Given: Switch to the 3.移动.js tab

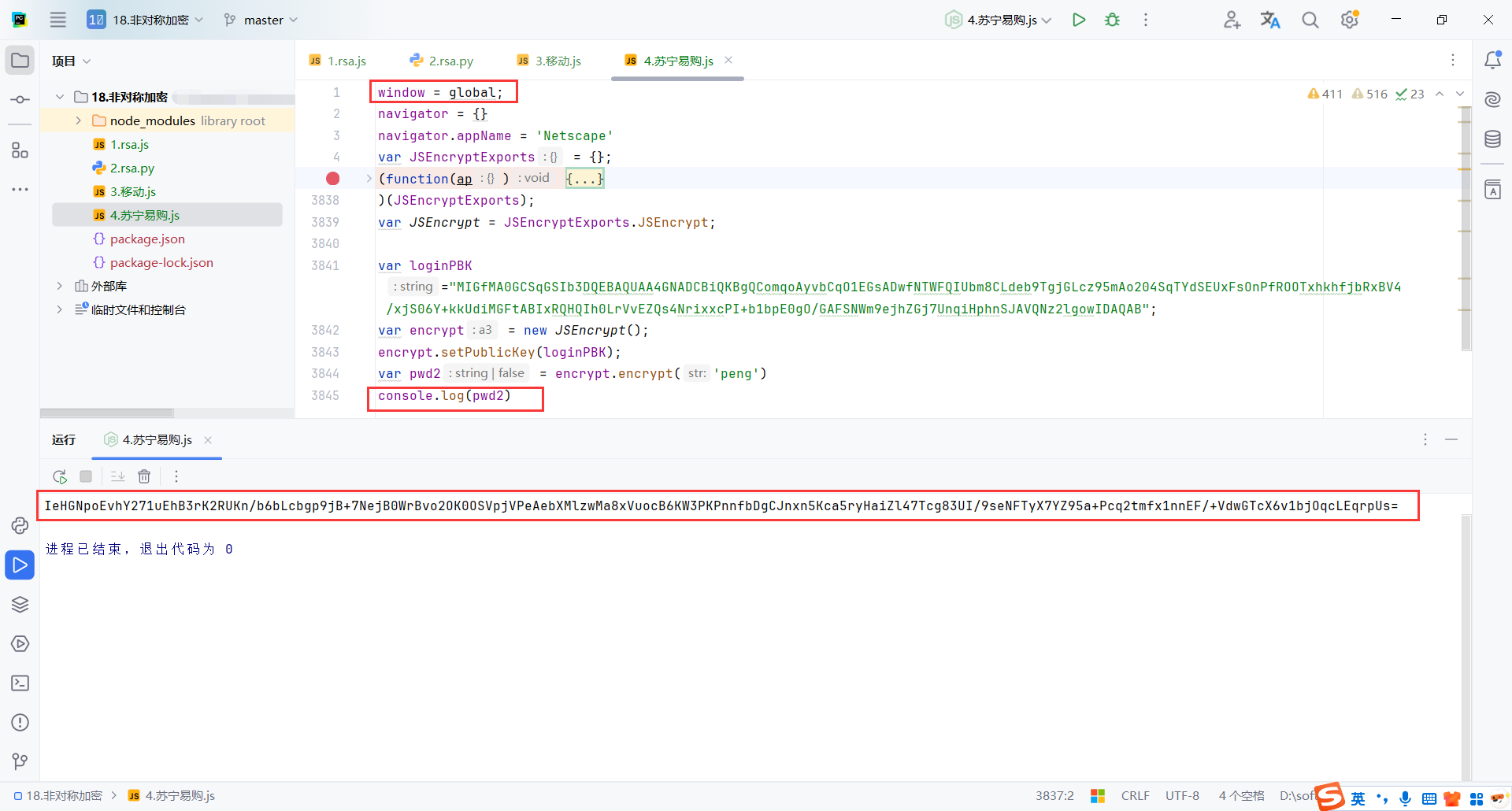Looking at the screenshot, I should click(549, 61).
